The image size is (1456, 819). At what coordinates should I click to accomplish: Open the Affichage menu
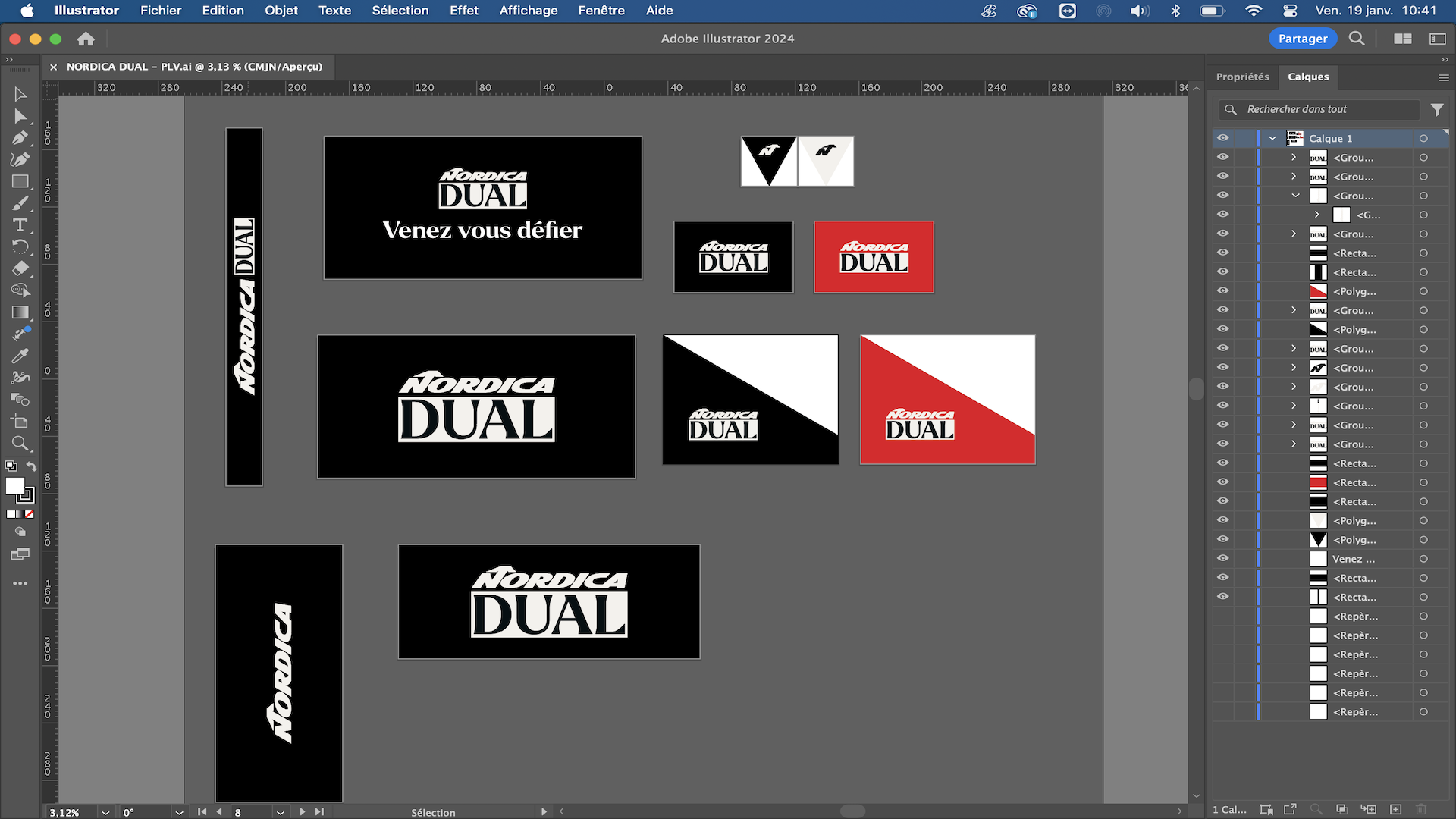[x=529, y=11]
